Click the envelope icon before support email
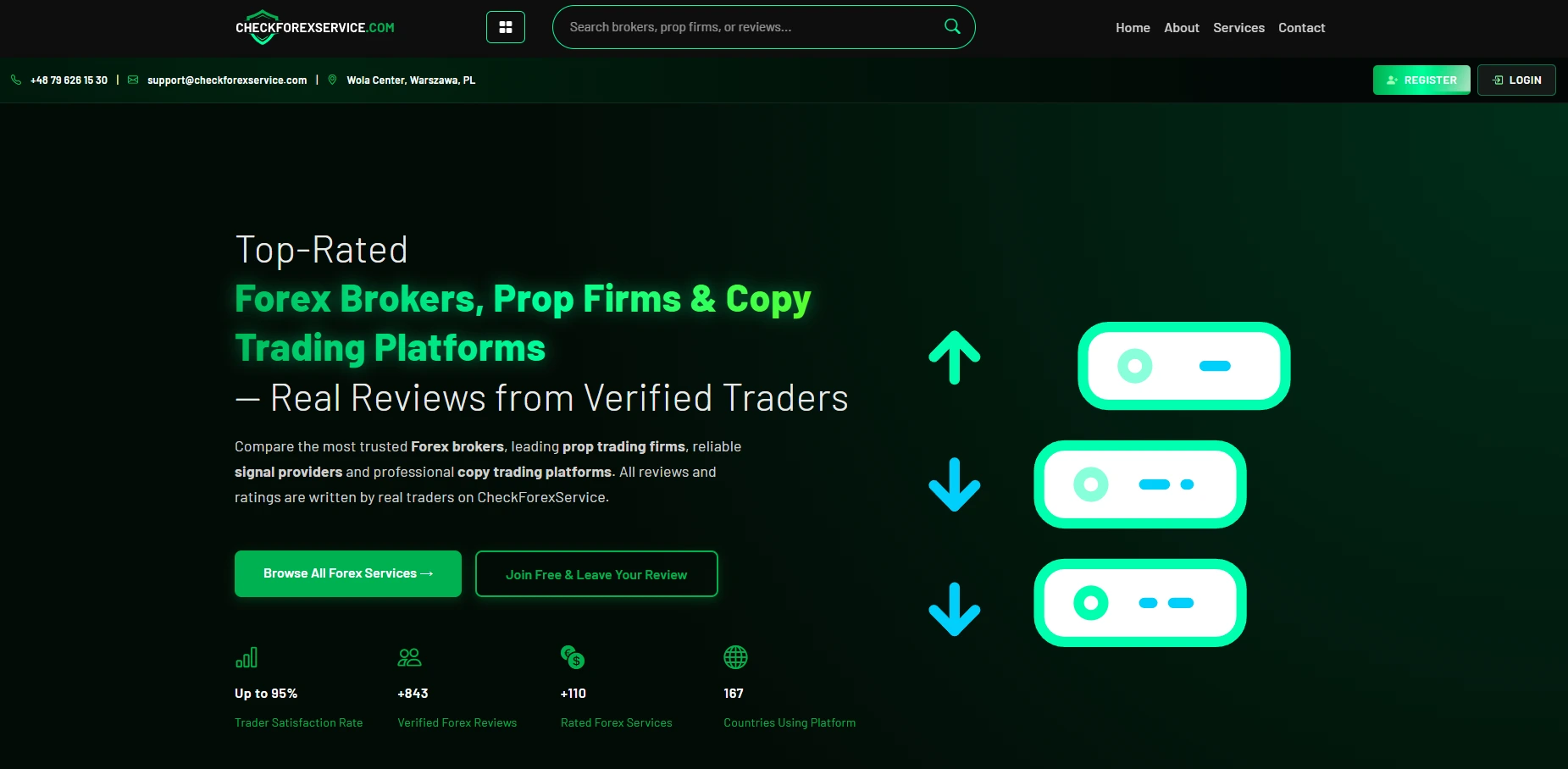This screenshot has width=1568, height=769. coord(133,80)
